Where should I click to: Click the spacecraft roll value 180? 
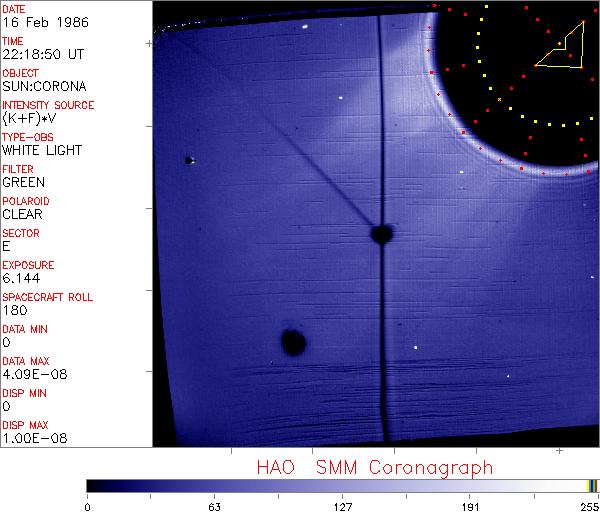(13, 310)
